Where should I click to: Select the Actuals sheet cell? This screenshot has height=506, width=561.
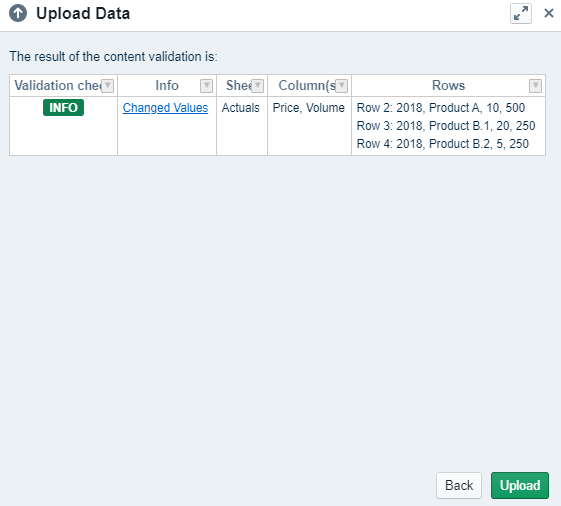pos(240,108)
